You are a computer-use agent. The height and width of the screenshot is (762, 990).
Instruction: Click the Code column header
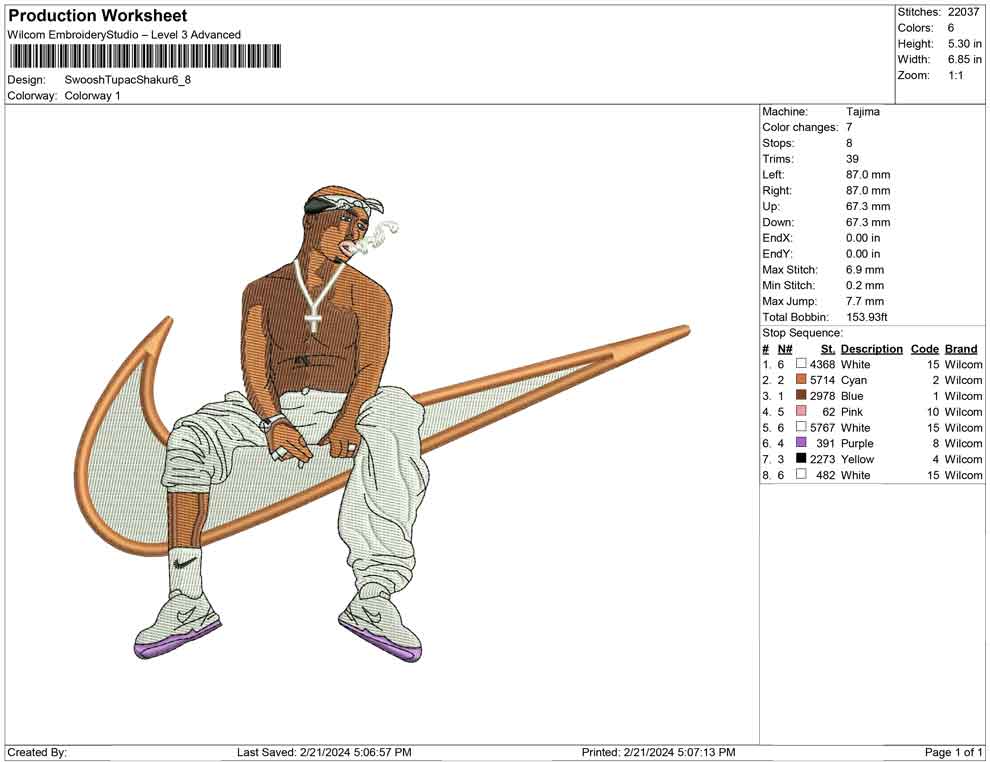[924, 349]
